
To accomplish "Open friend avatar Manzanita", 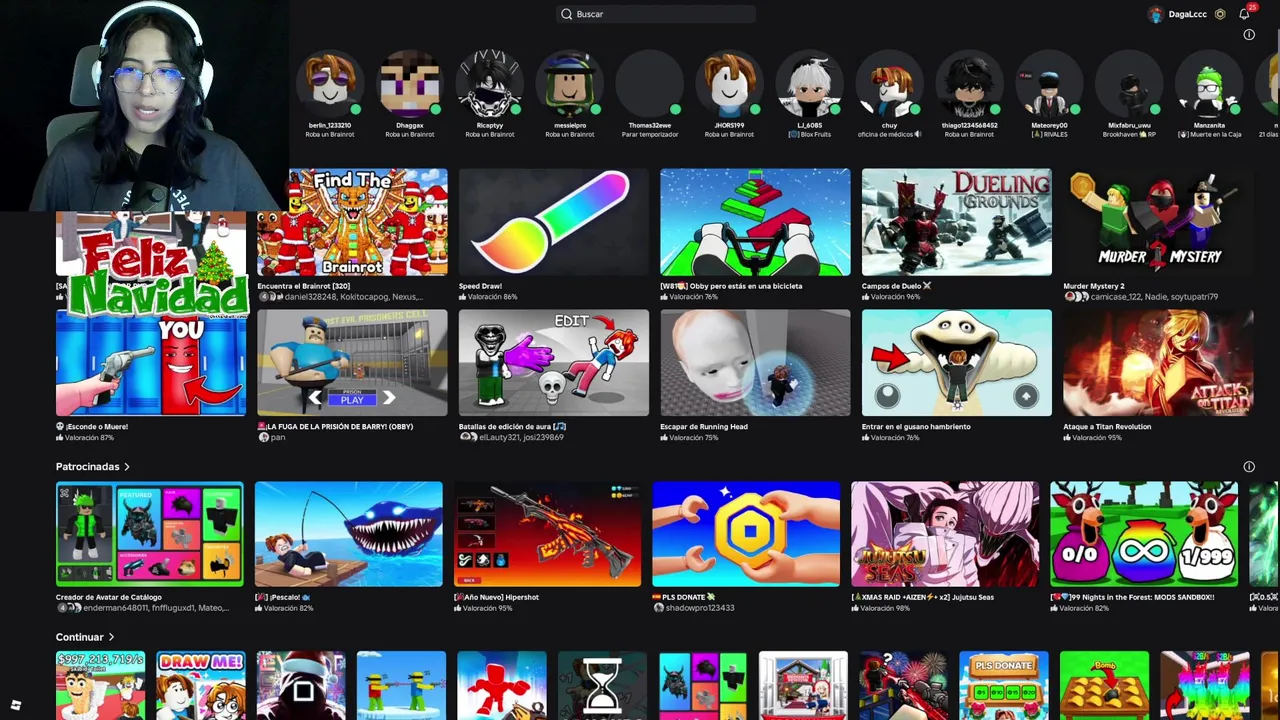I will (x=1209, y=84).
